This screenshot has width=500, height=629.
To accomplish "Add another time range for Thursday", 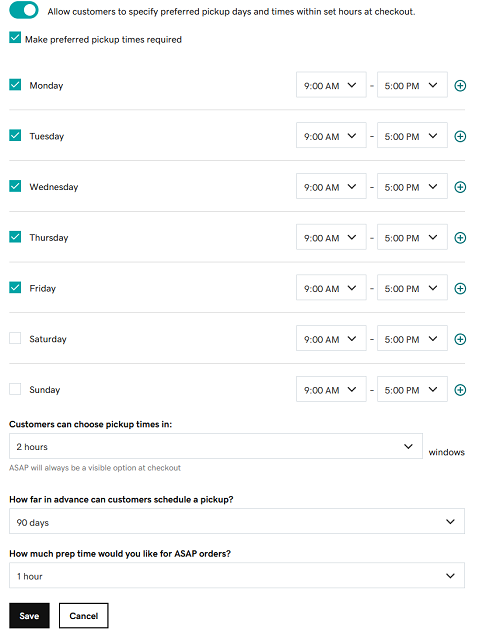I will pyautogui.click(x=460, y=238).
